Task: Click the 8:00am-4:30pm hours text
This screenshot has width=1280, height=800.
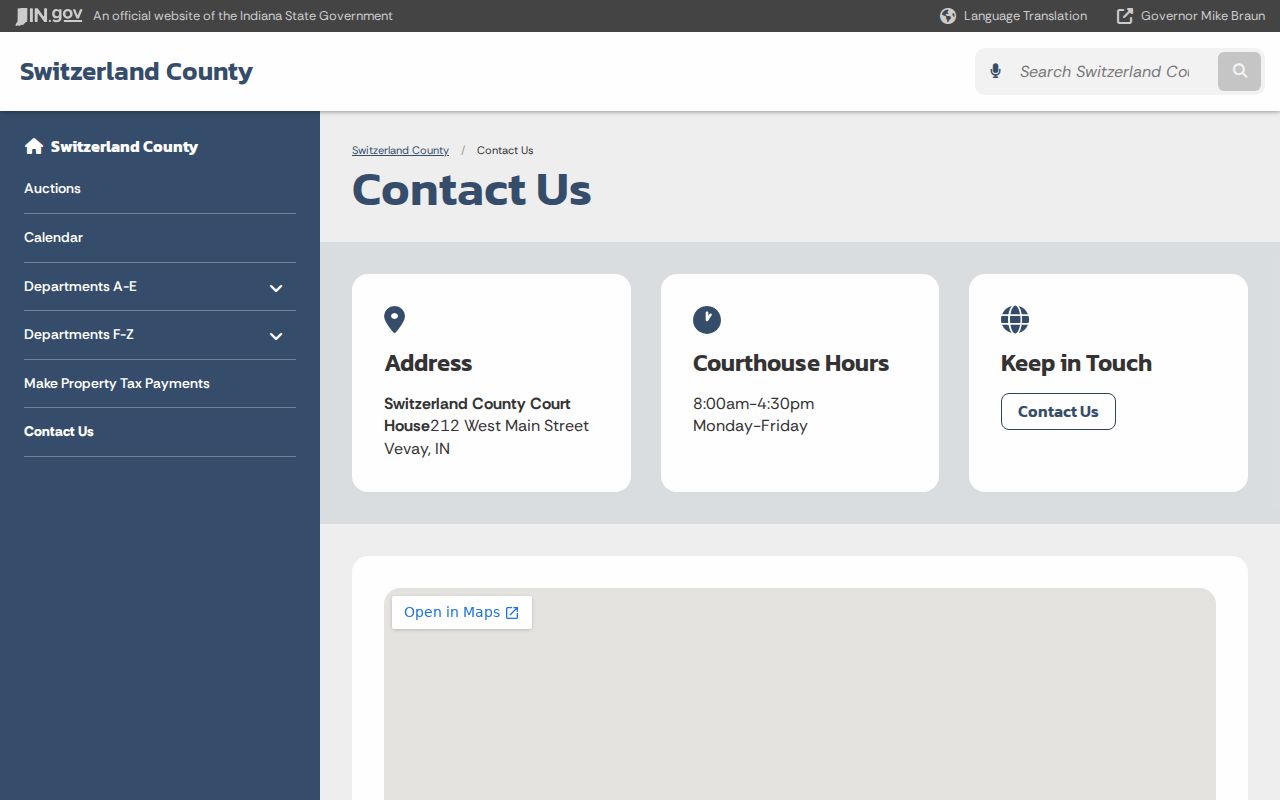Action: (x=754, y=404)
